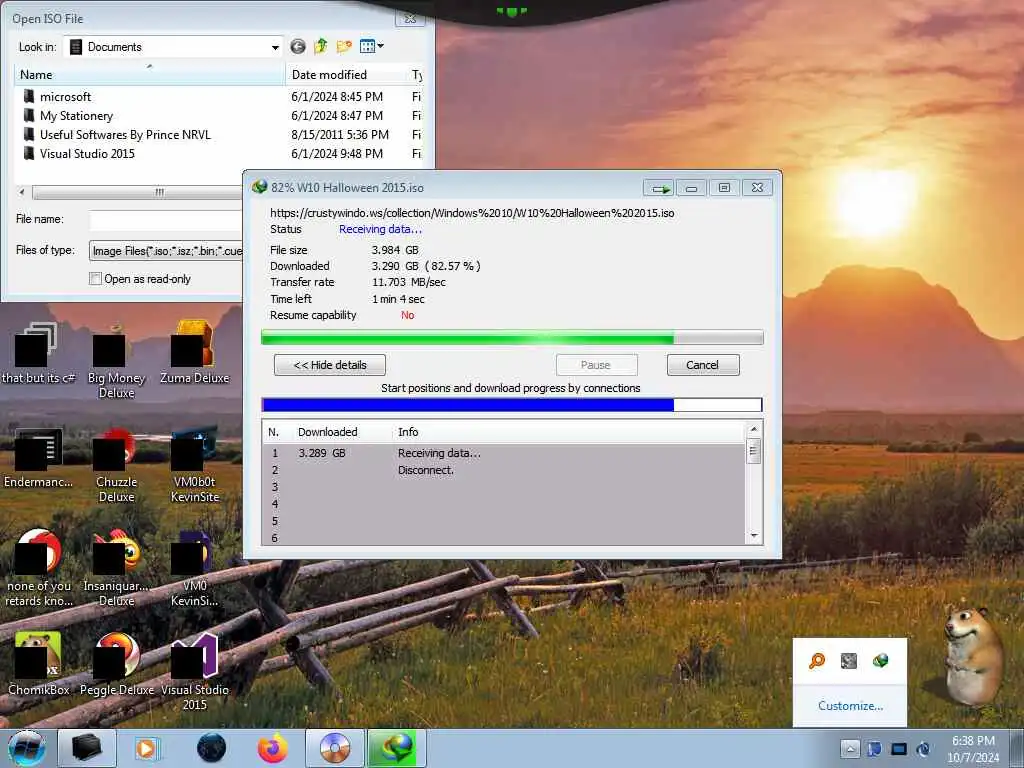
Task: Click the download dialog's title bar icon
Action: [x=259, y=187]
